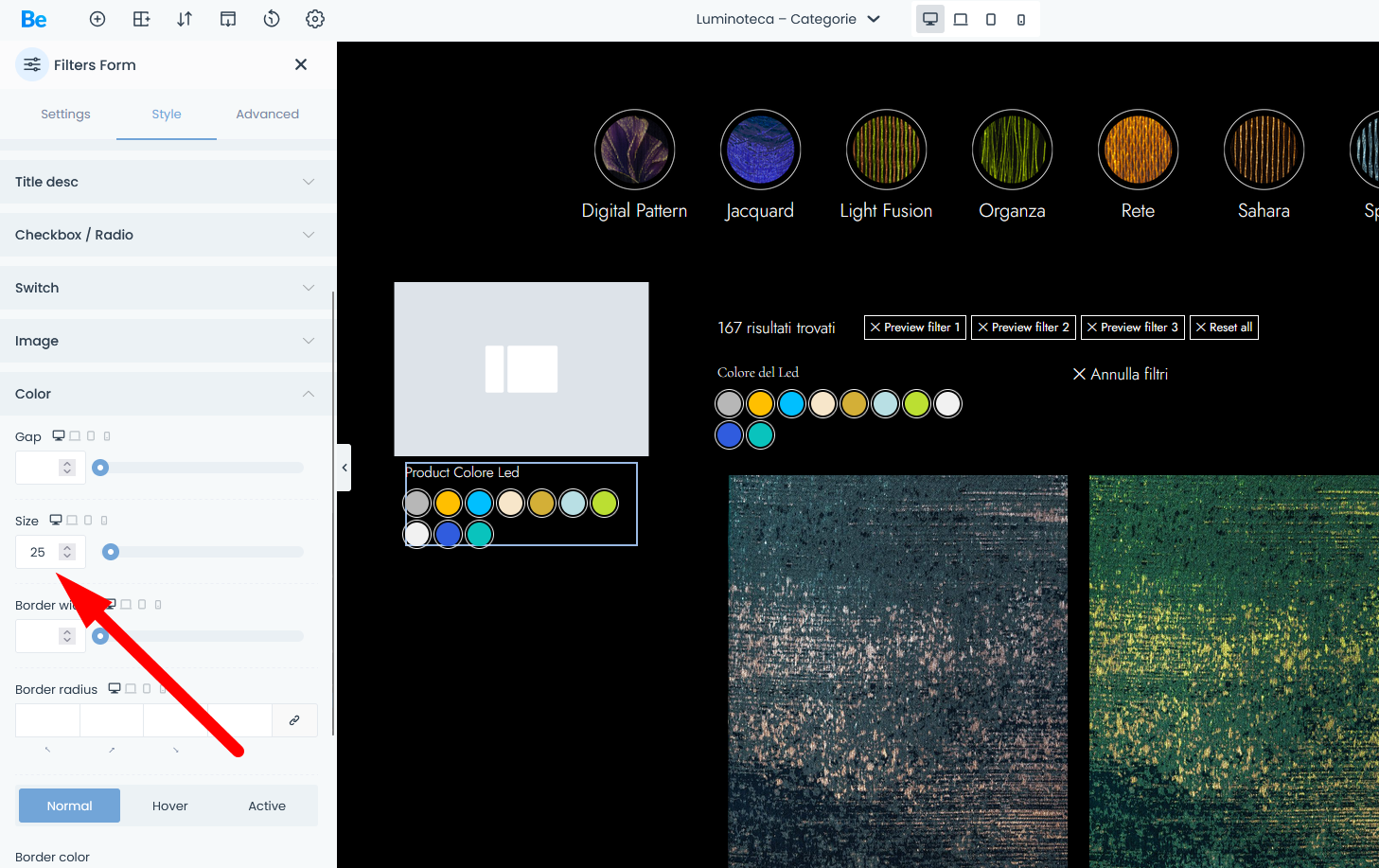Switch to desktop preview icon
This screenshot has height=868, width=1379.
point(930,19)
